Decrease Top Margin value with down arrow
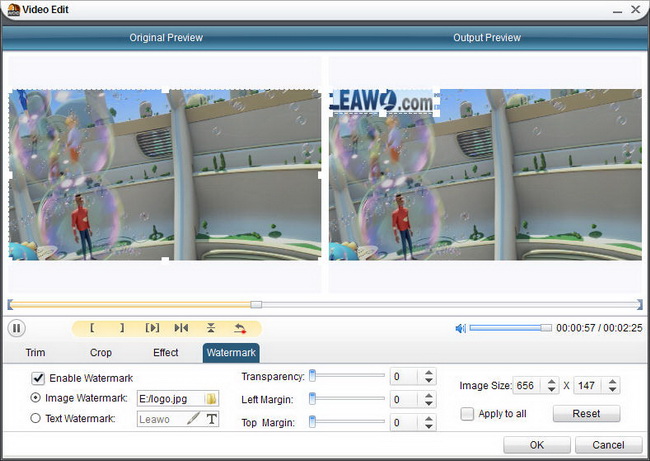The image size is (650, 461). 429,427
